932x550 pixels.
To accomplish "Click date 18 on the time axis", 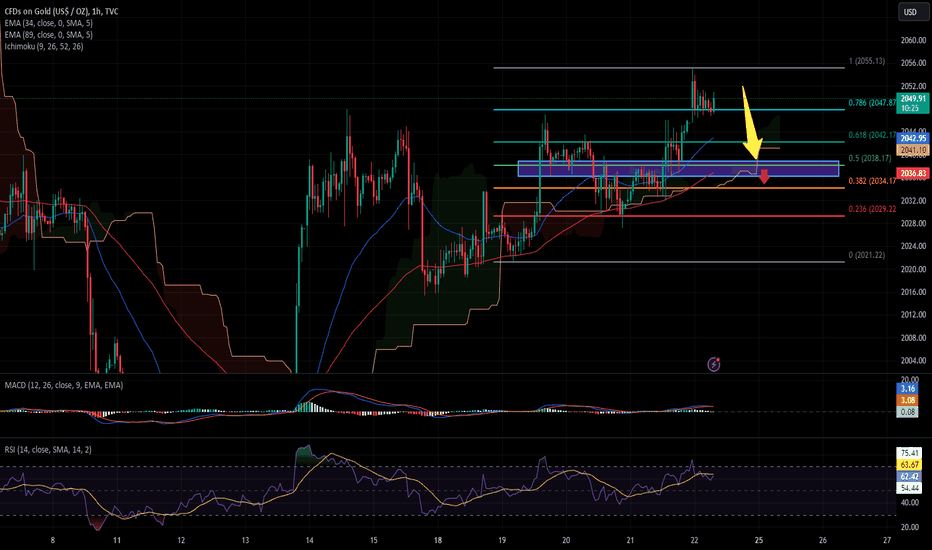I will point(438,540).
